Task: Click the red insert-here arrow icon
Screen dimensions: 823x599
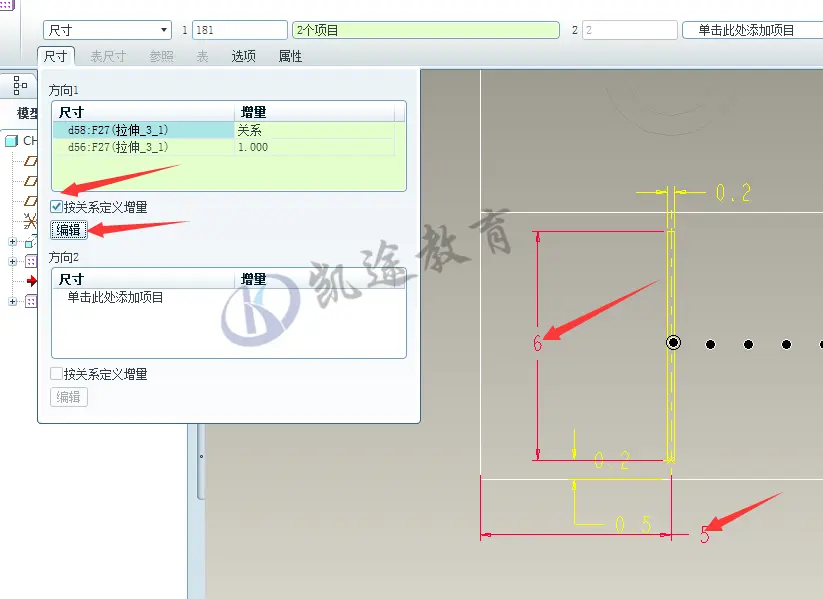Action: coord(32,281)
